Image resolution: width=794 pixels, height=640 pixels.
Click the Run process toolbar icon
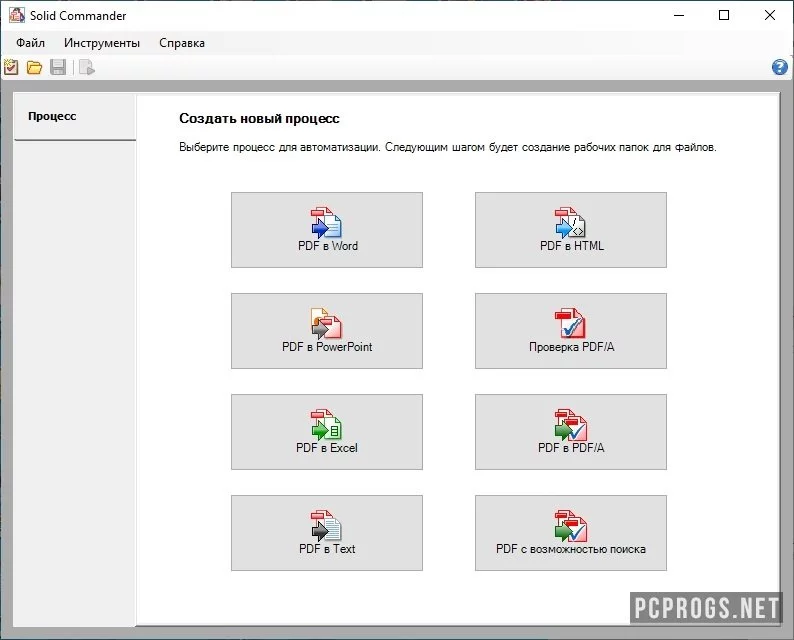87,67
